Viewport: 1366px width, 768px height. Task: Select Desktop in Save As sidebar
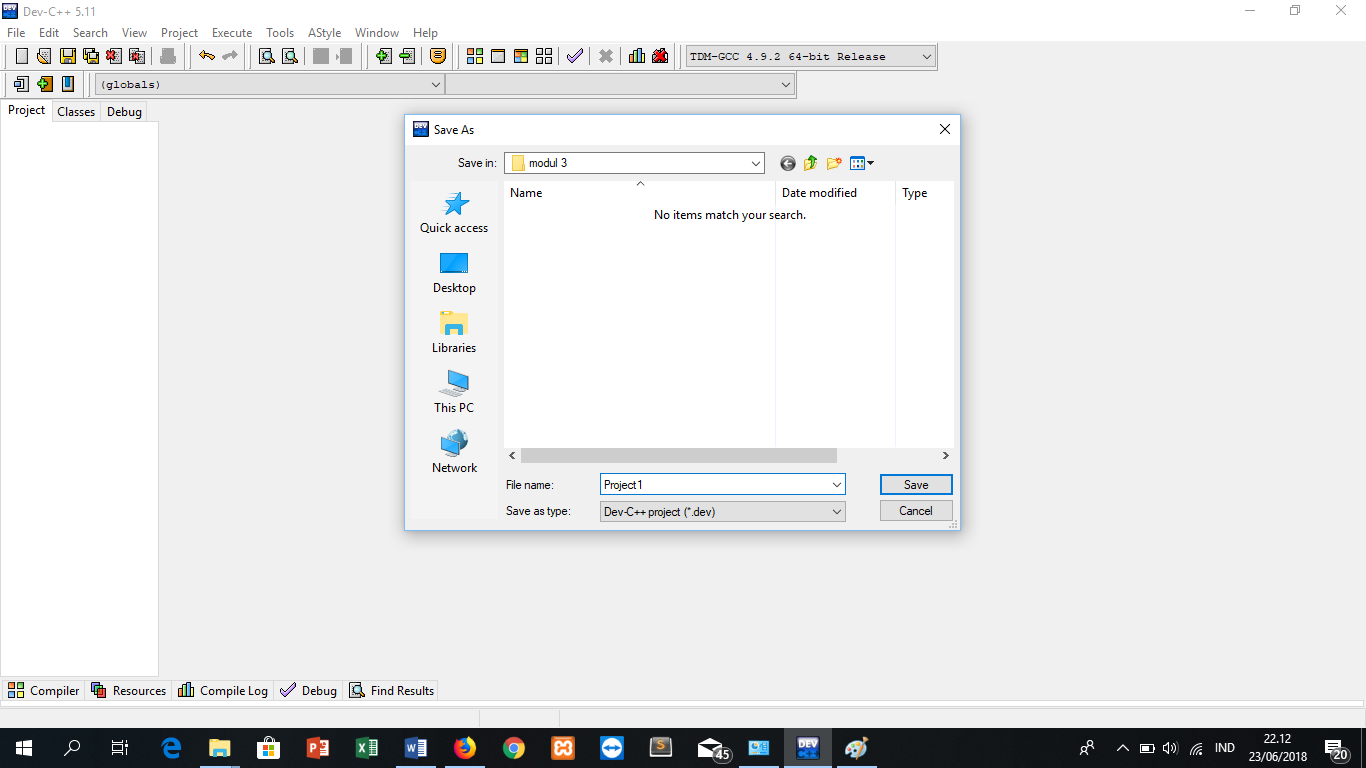454,273
